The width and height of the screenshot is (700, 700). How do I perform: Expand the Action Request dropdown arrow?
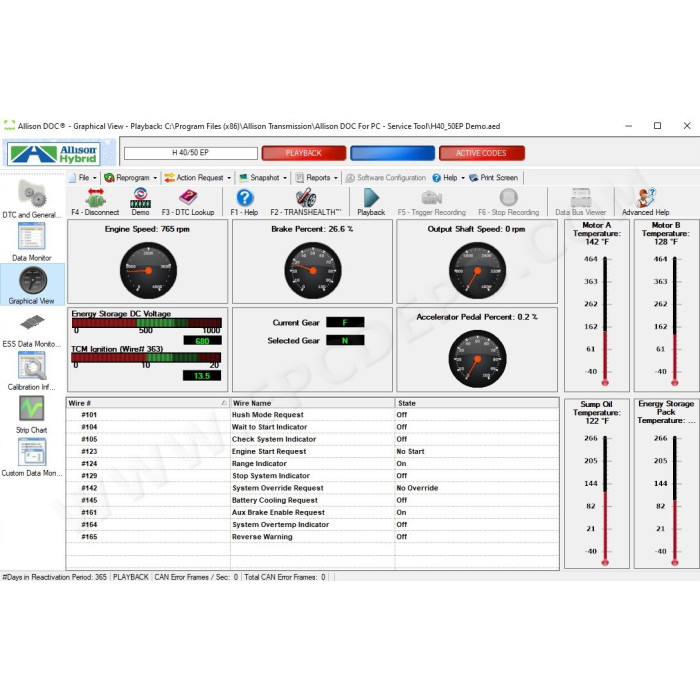pyautogui.click(x=229, y=178)
